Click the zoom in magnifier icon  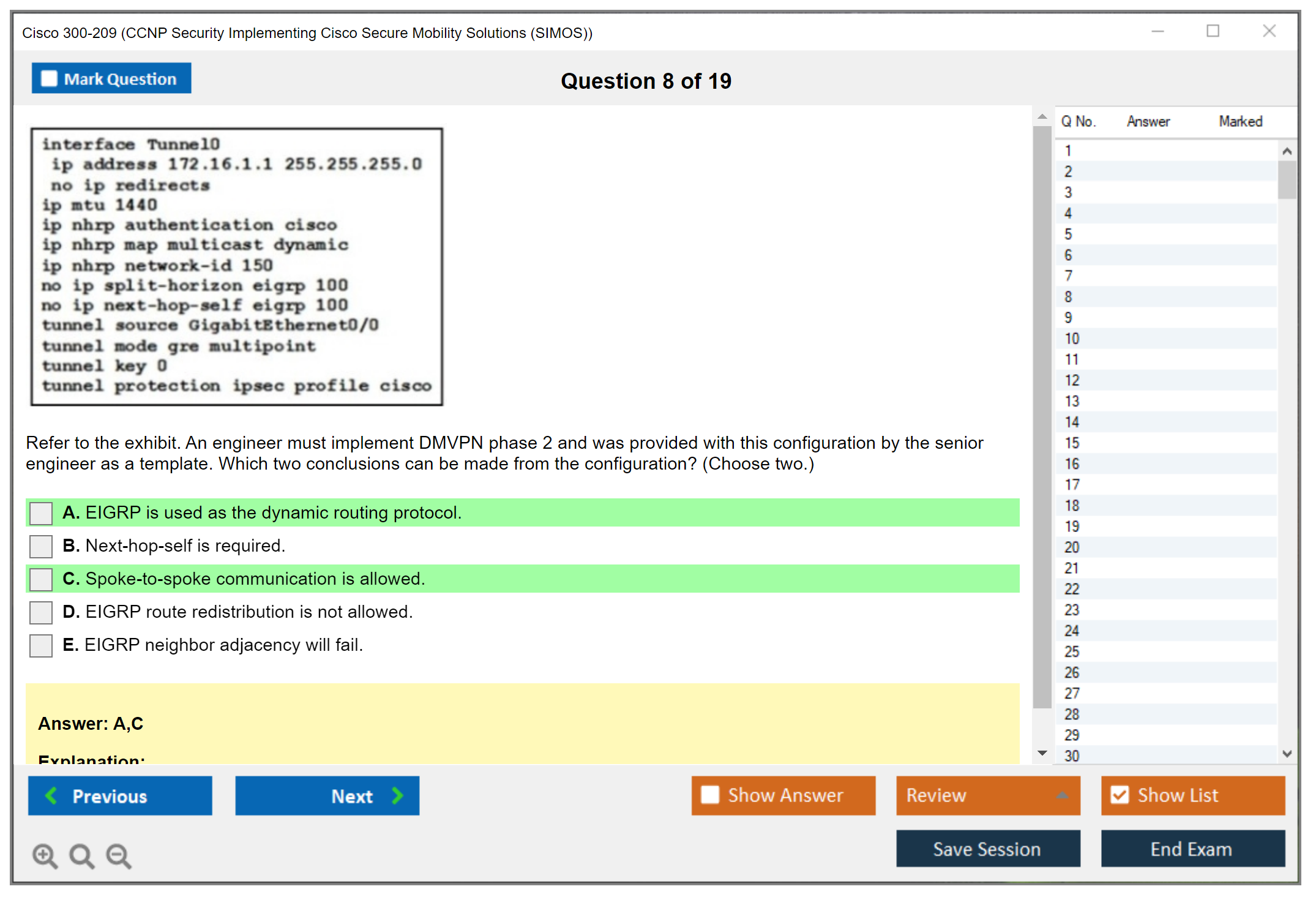click(x=44, y=855)
